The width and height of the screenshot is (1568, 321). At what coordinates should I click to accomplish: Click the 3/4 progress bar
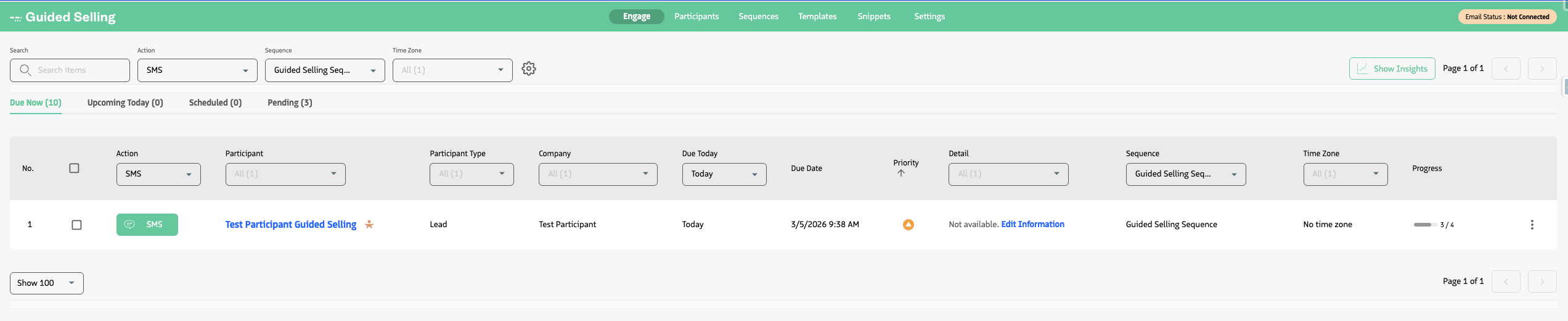point(1424,225)
